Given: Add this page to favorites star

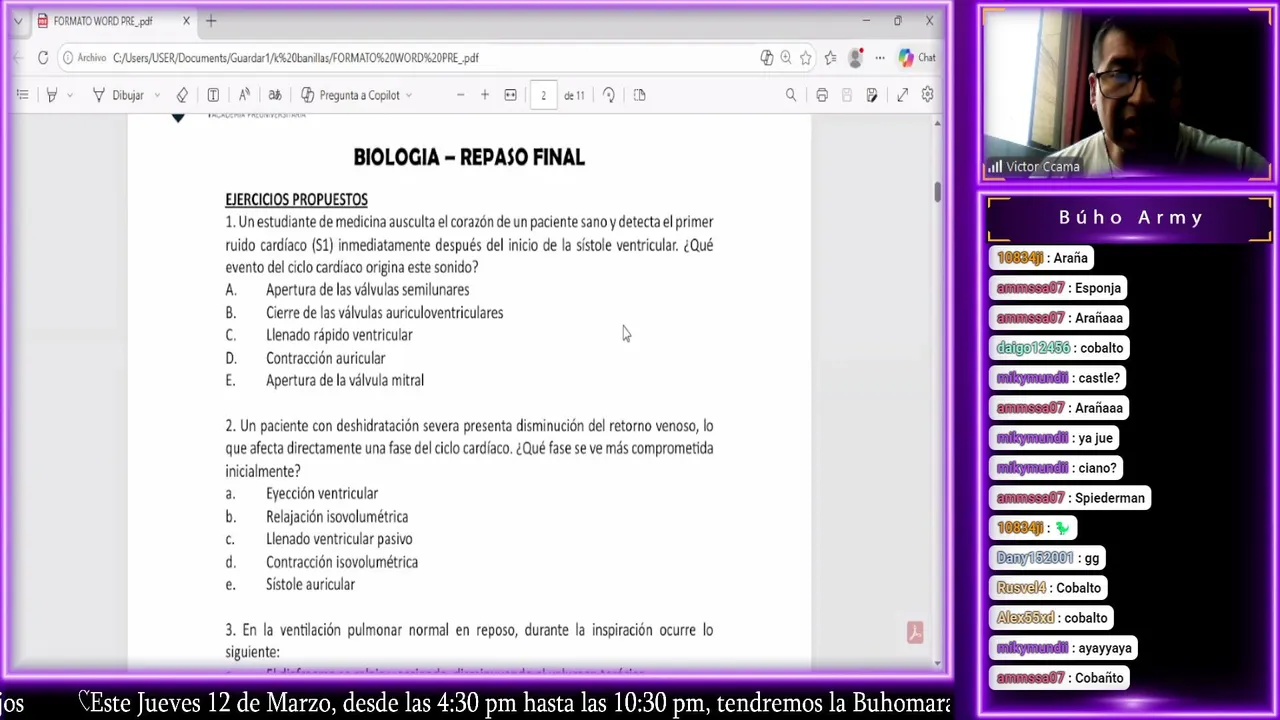Looking at the screenshot, I should [x=806, y=58].
